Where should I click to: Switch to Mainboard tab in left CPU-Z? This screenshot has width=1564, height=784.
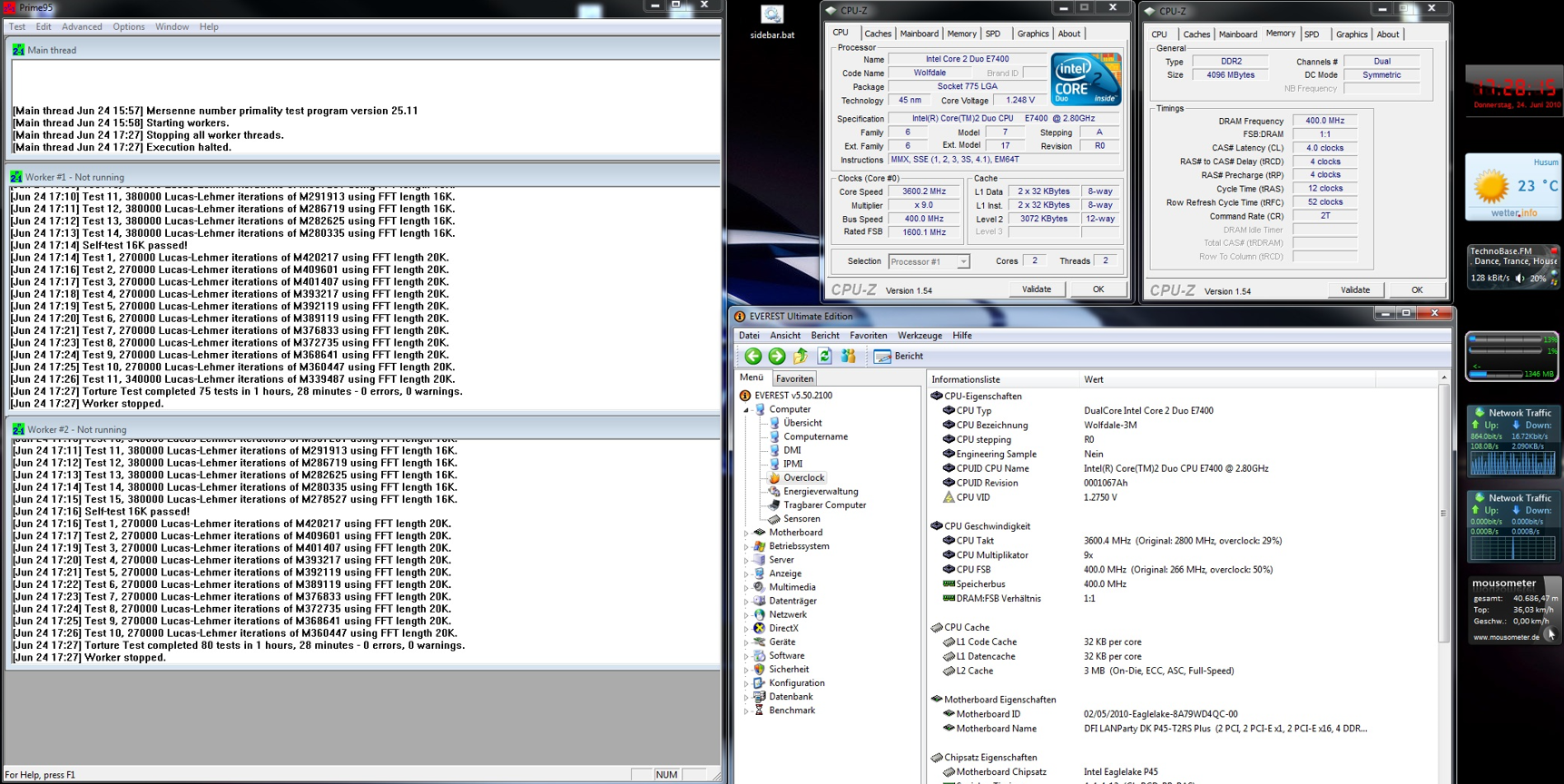(x=920, y=34)
